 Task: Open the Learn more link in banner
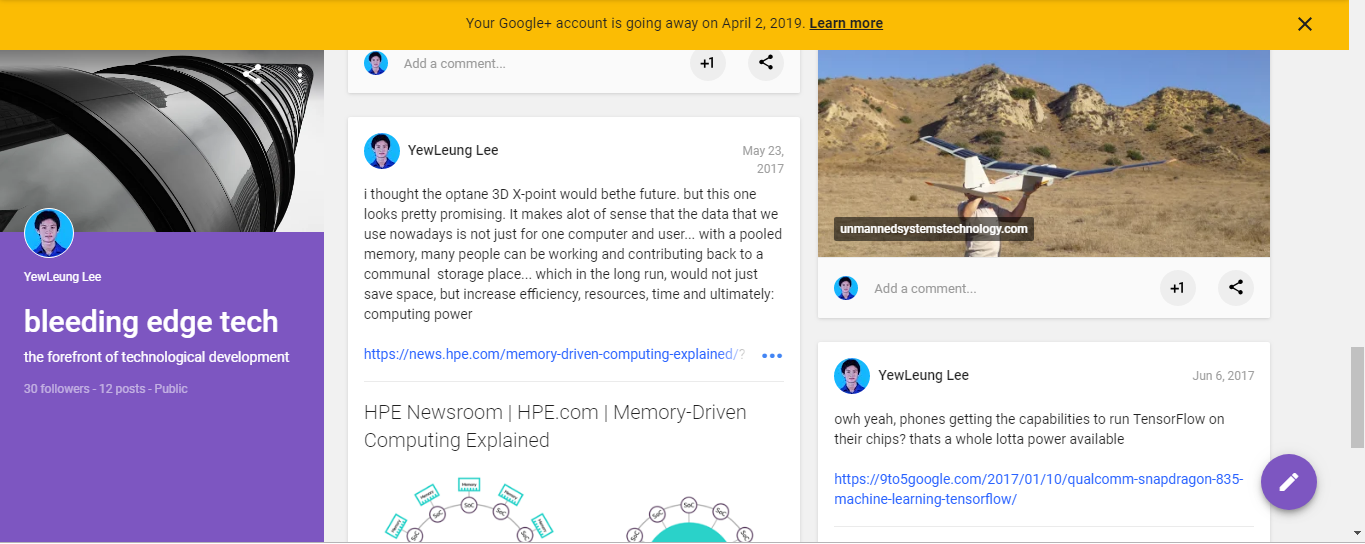846,23
